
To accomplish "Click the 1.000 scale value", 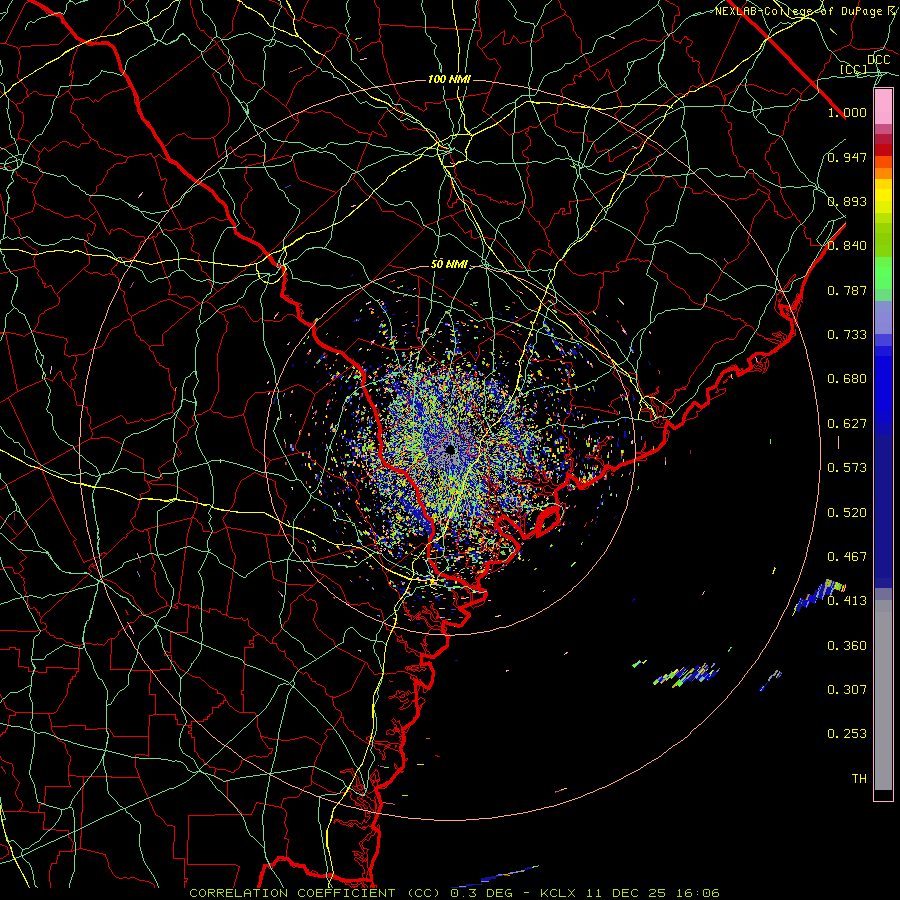I will pyautogui.click(x=847, y=112).
